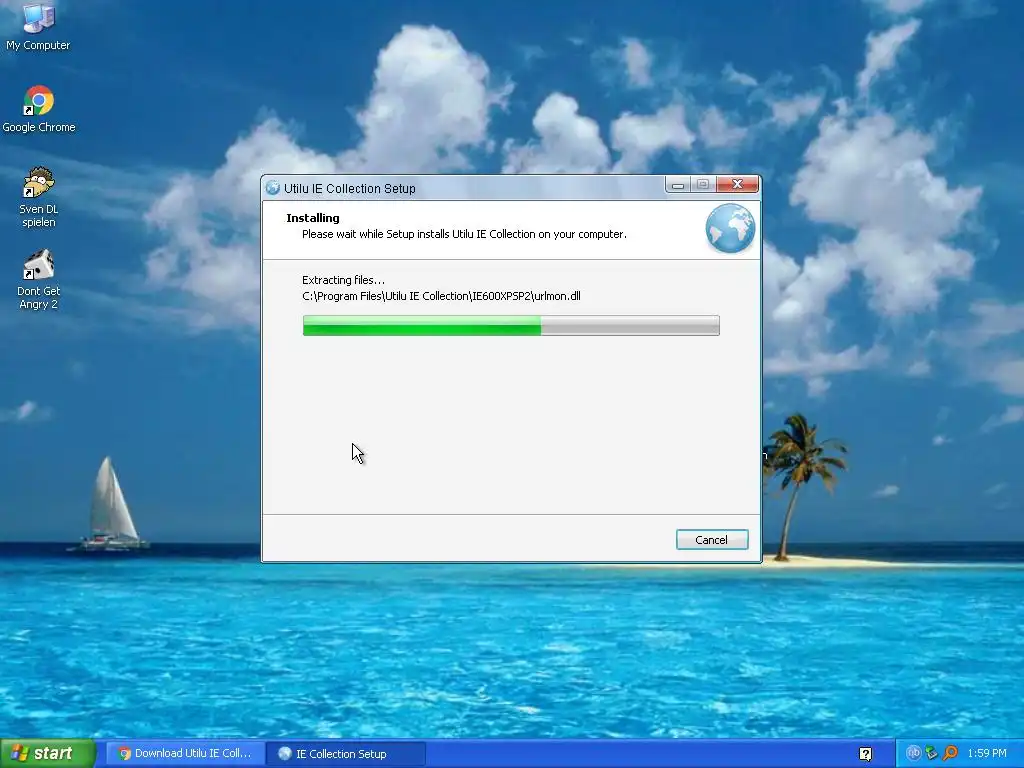Screen dimensions: 1024x768
Task: Switch to Download Utilu IE Coll... taskbar item
Action: (185, 753)
